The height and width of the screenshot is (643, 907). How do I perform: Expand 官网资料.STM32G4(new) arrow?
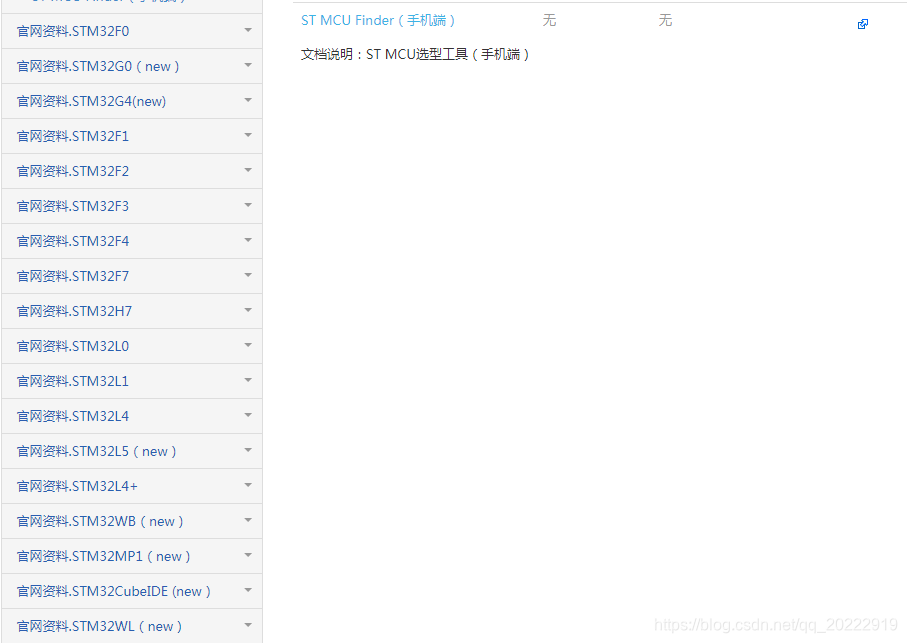coord(248,100)
